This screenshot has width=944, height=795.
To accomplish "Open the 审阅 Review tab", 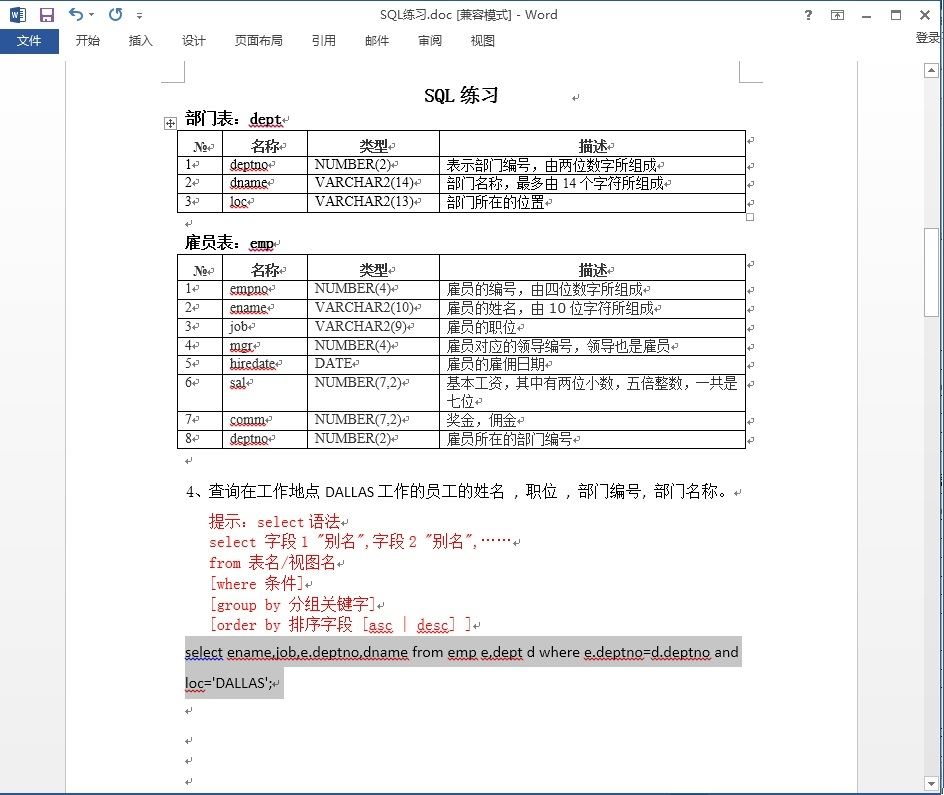I will pyautogui.click(x=430, y=41).
